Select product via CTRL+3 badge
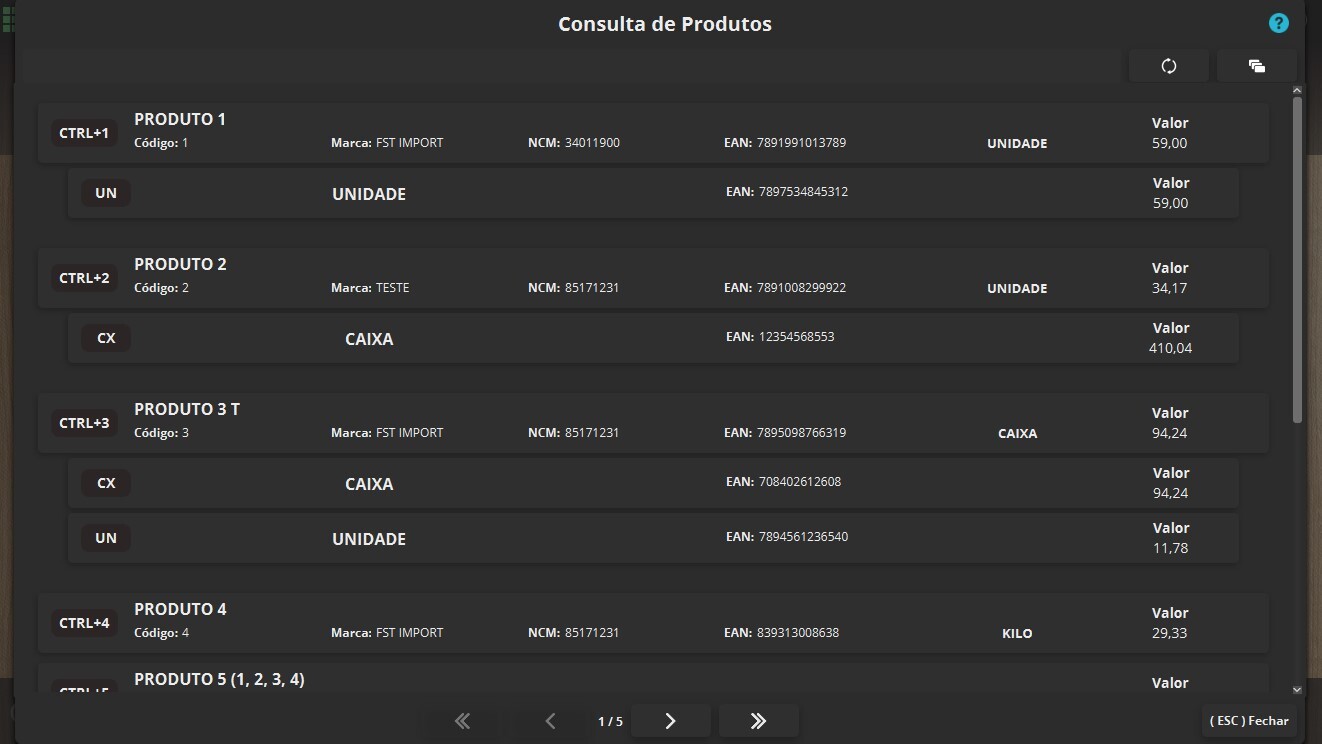 tap(84, 423)
